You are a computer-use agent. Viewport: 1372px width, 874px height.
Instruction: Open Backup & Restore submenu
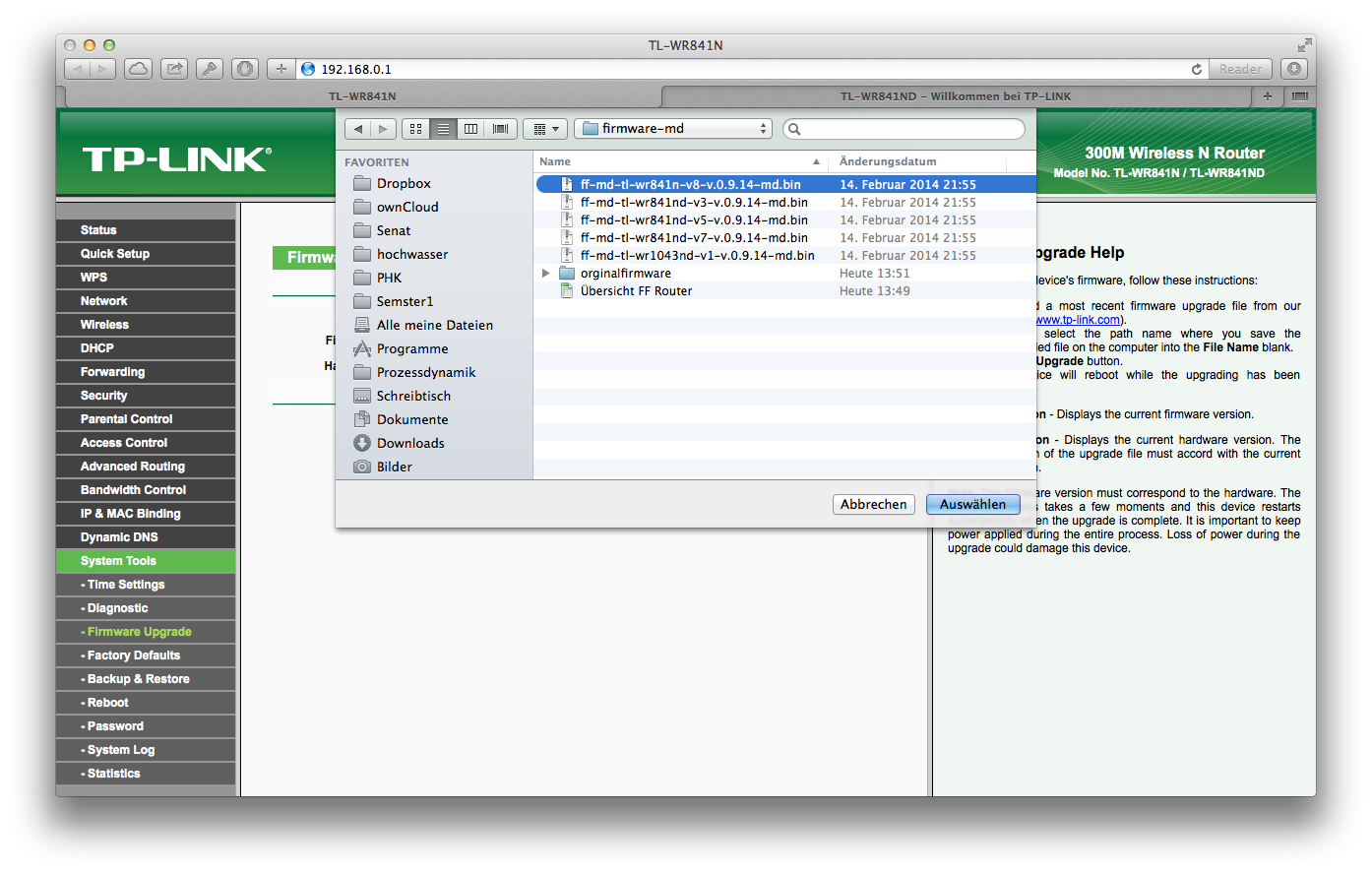coord(146,679)
